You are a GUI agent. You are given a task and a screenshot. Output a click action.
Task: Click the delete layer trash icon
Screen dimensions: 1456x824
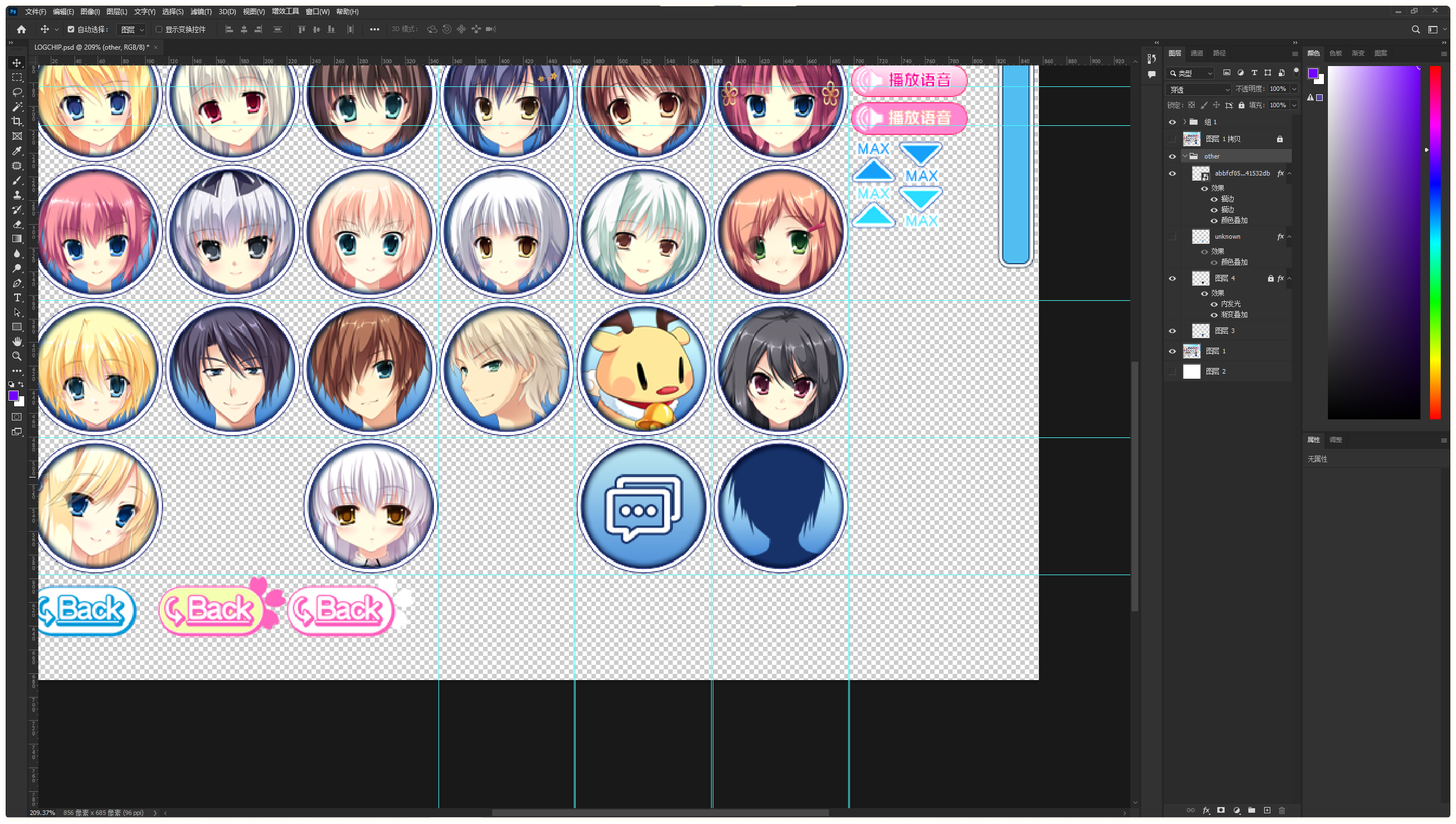pos(1282,810)
